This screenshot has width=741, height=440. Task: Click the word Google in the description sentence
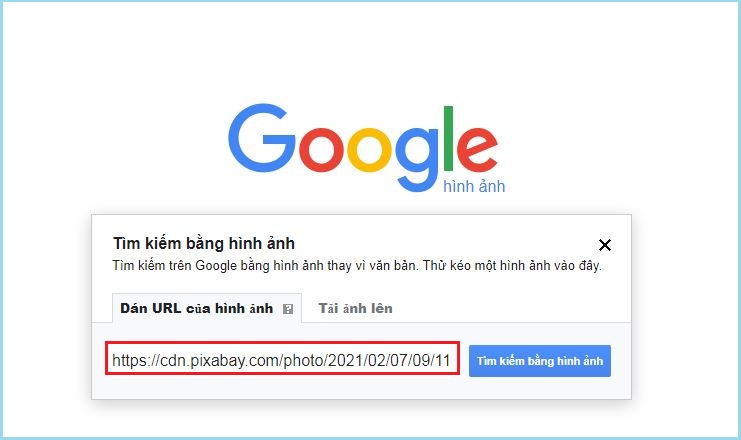[x=215, y=266]
